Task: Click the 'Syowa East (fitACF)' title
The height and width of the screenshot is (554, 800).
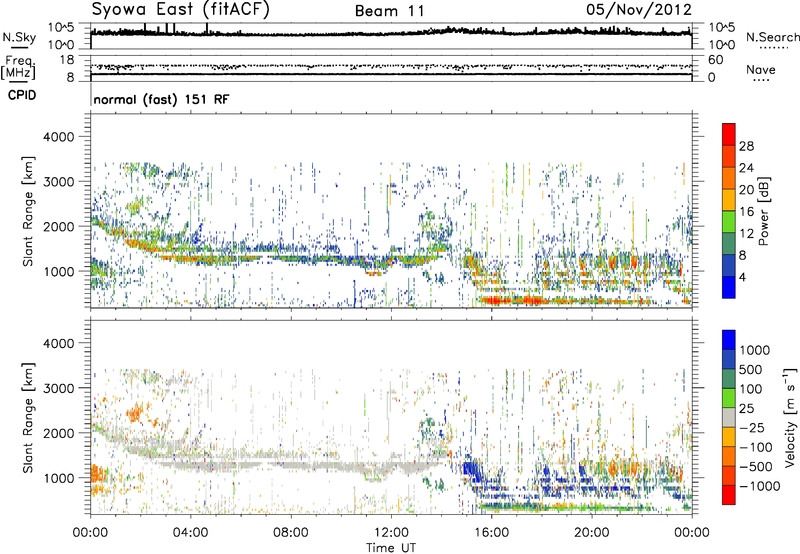Action: (180, 9)
